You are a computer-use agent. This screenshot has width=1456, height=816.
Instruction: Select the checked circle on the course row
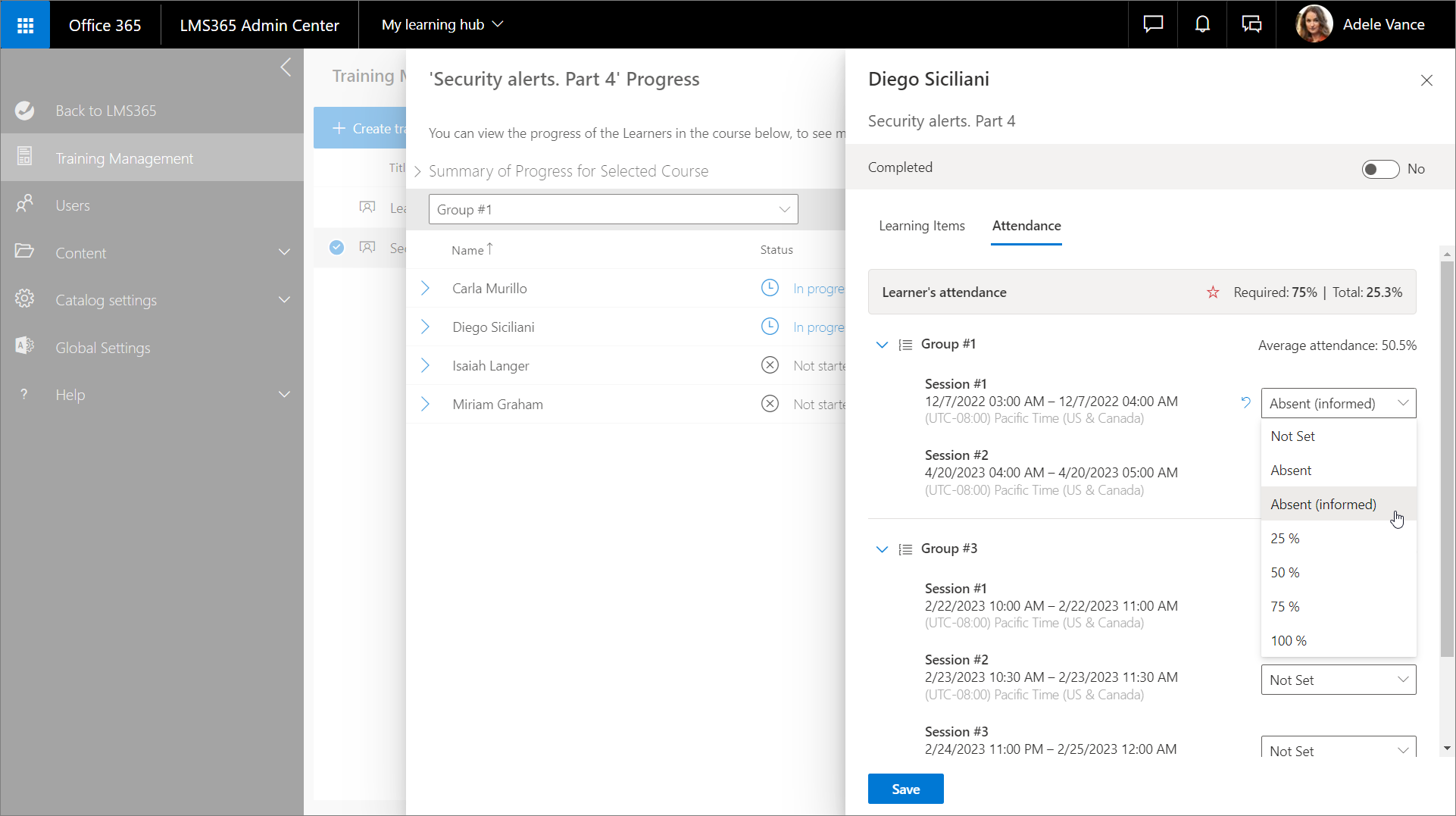point(336,248)
